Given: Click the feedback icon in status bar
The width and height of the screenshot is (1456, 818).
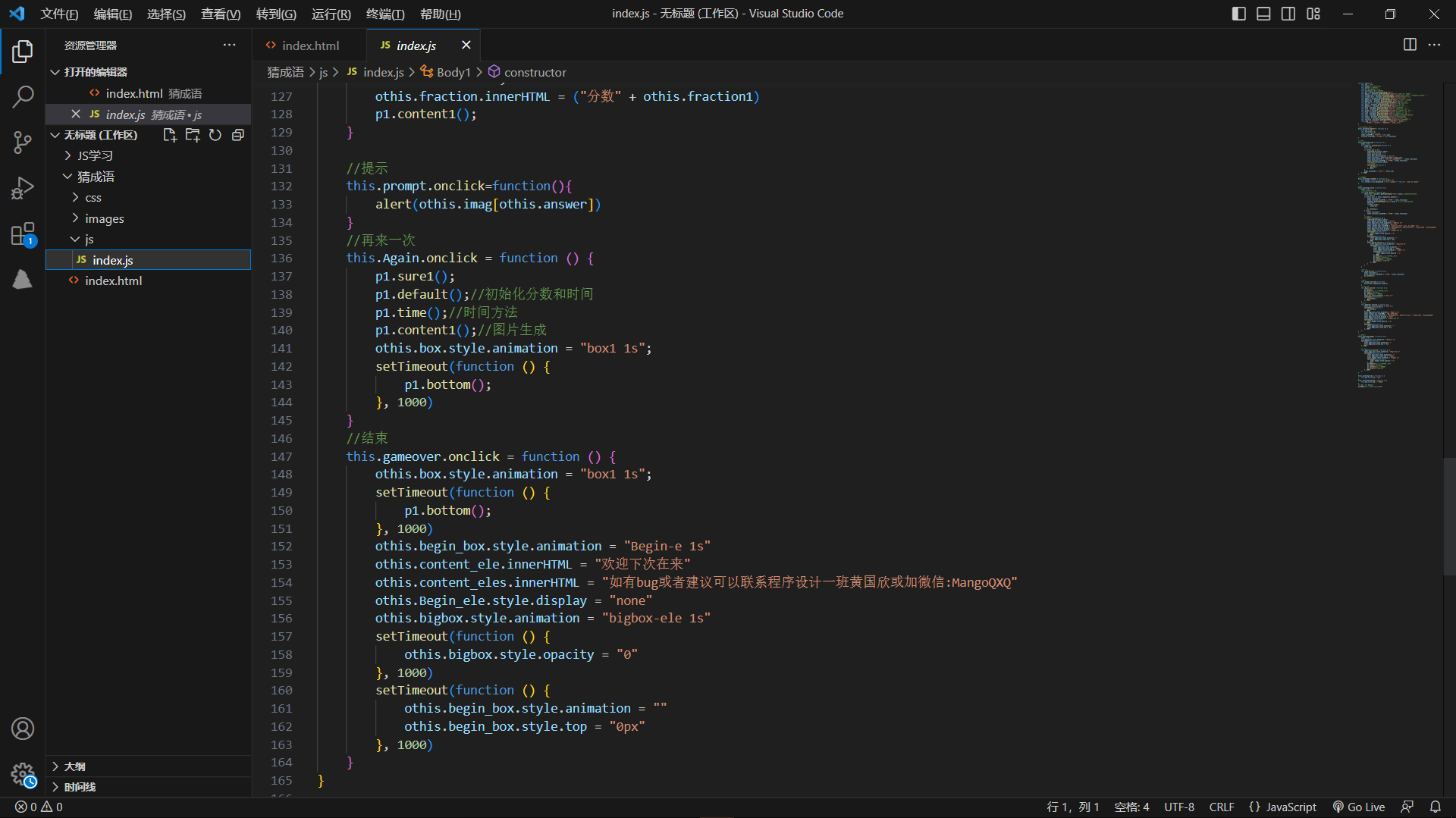Looking at the screenshot, I should [x=1407, y=807].
